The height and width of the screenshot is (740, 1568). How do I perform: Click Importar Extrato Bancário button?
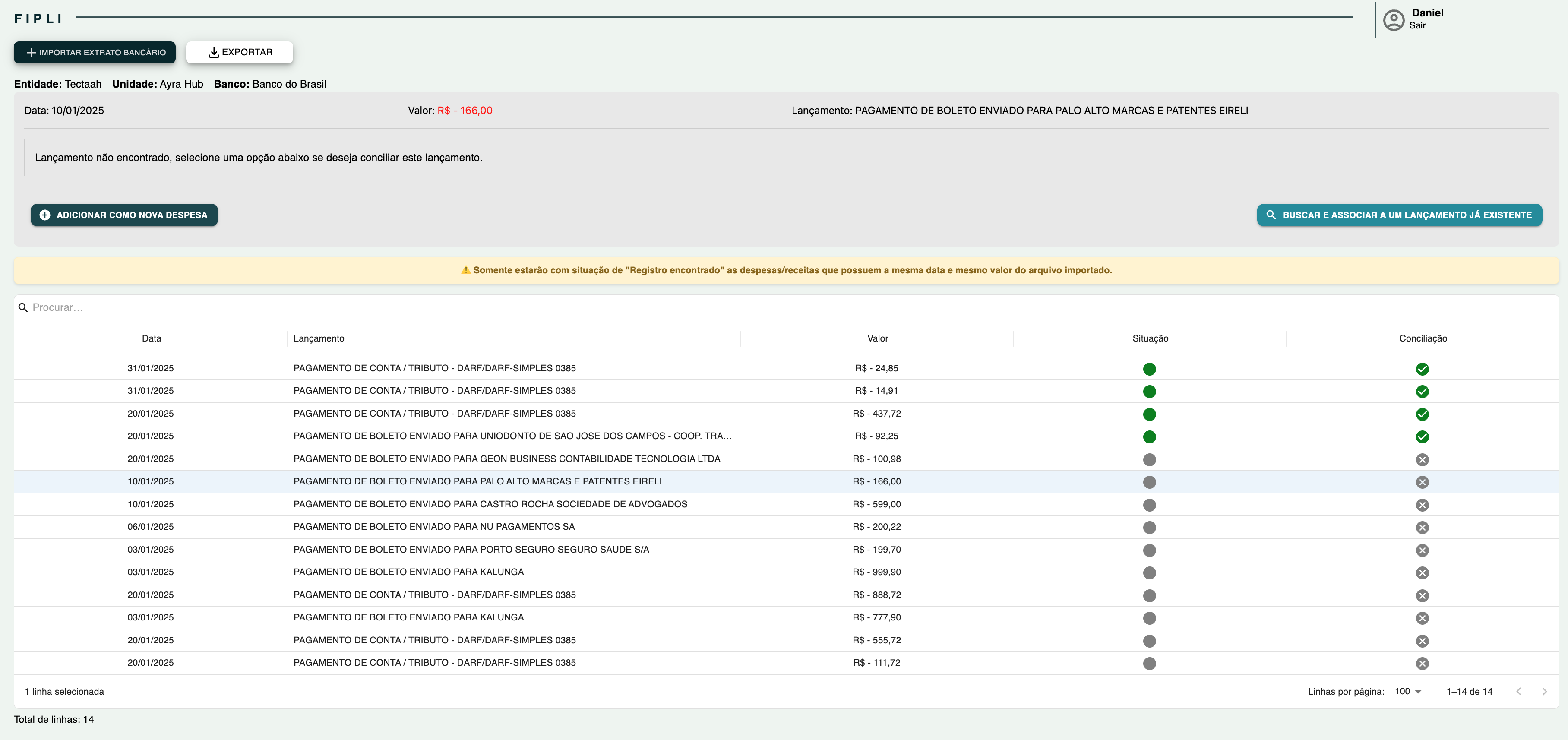pos(95,52)
